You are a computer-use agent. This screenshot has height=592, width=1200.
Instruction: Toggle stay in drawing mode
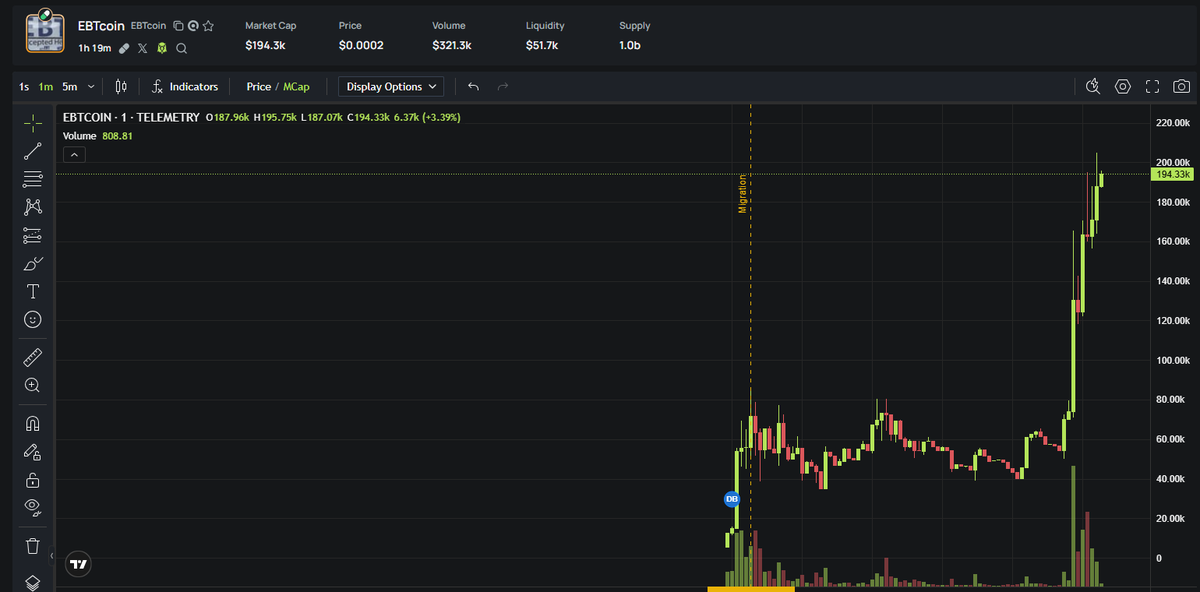click(x=32, y=451)
